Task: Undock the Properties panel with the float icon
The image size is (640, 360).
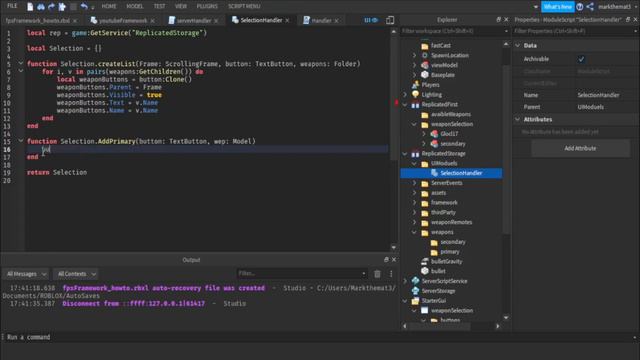Action: point(628,20)
